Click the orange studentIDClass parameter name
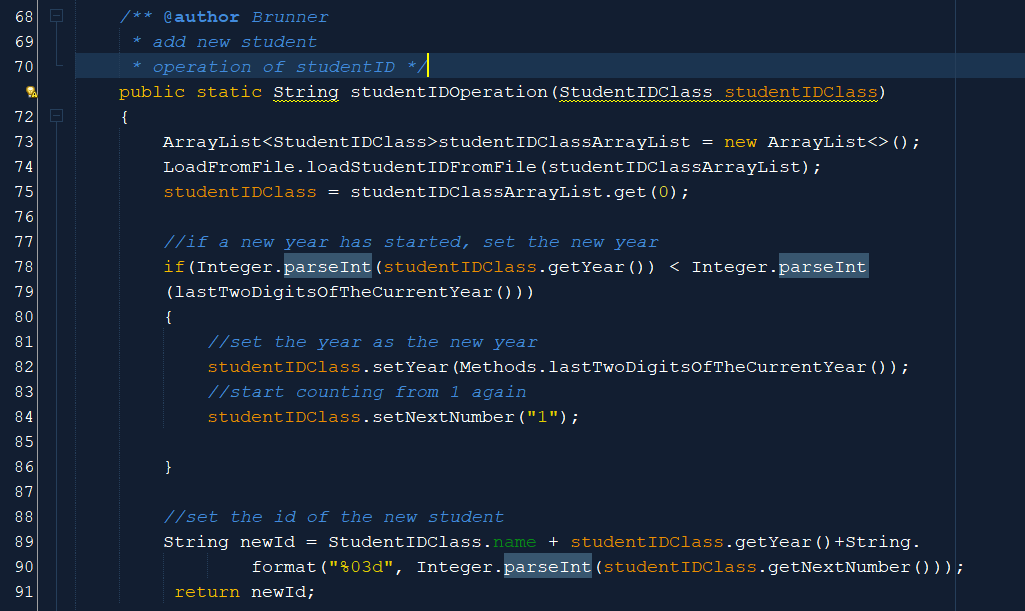Viewport: 1025px width, 611px height. click(801, 92)
